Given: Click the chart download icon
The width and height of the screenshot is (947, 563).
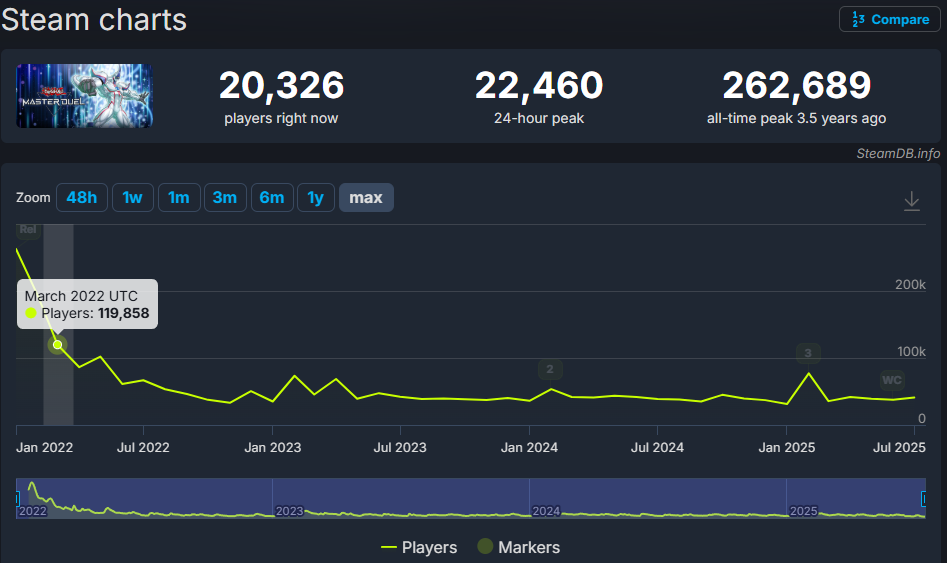Looking at the screenshot, I should point(911,201).
